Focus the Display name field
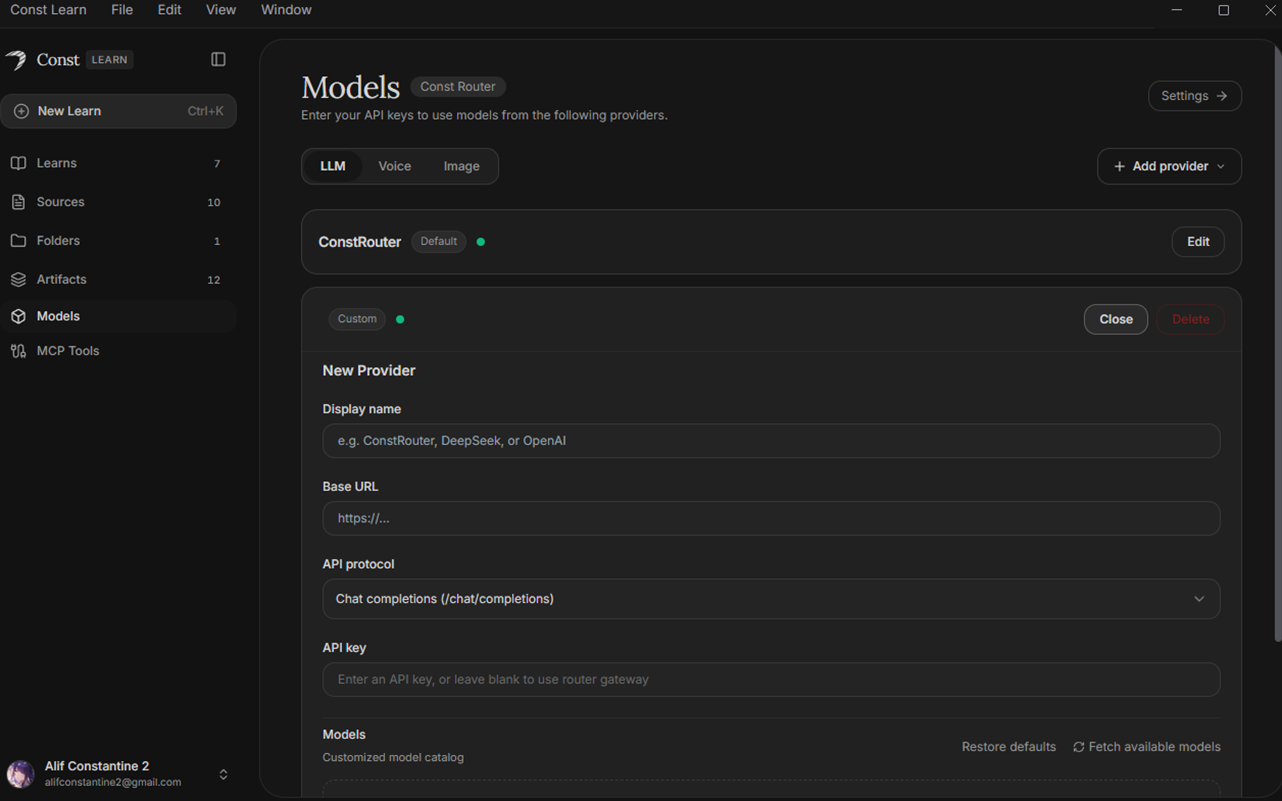The image size is (1282, 801). (771, 441)
